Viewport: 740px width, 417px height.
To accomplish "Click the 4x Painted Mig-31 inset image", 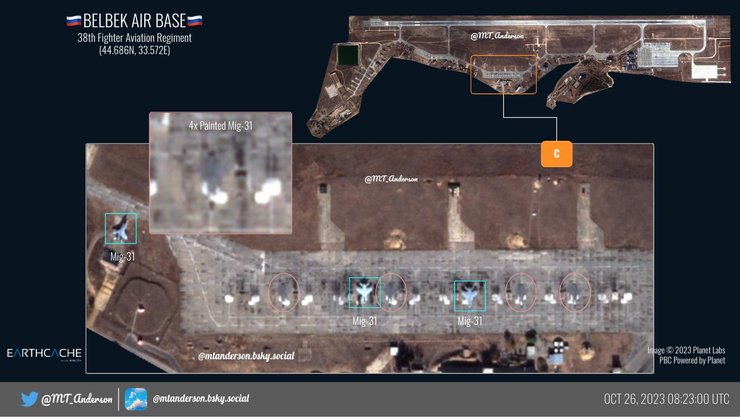I will coord(220,171).
